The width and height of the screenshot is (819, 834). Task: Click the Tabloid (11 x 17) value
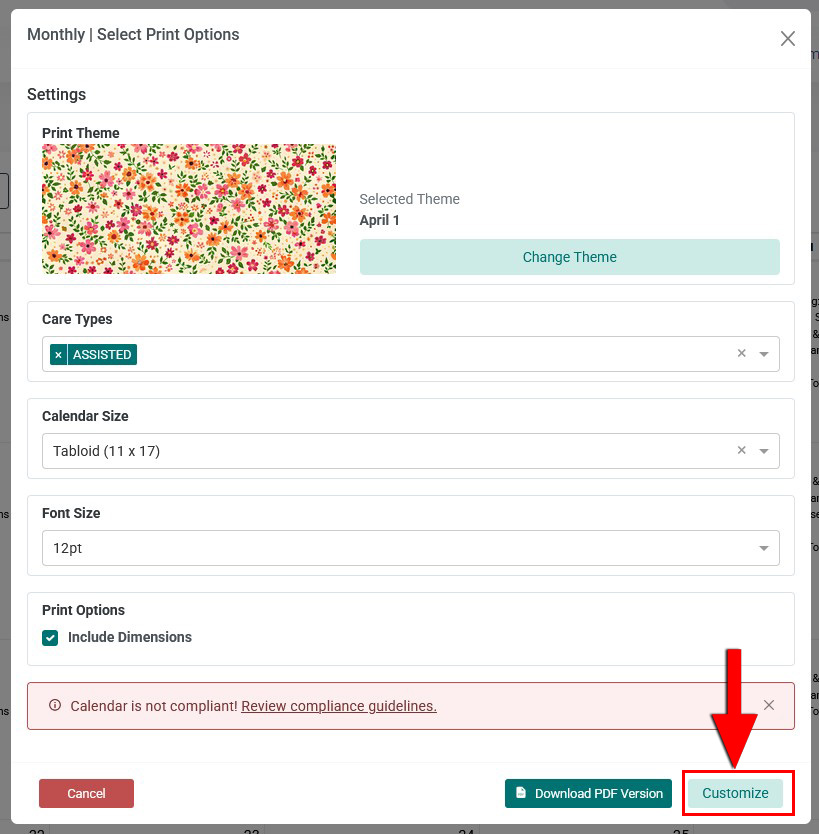(106, 451)
